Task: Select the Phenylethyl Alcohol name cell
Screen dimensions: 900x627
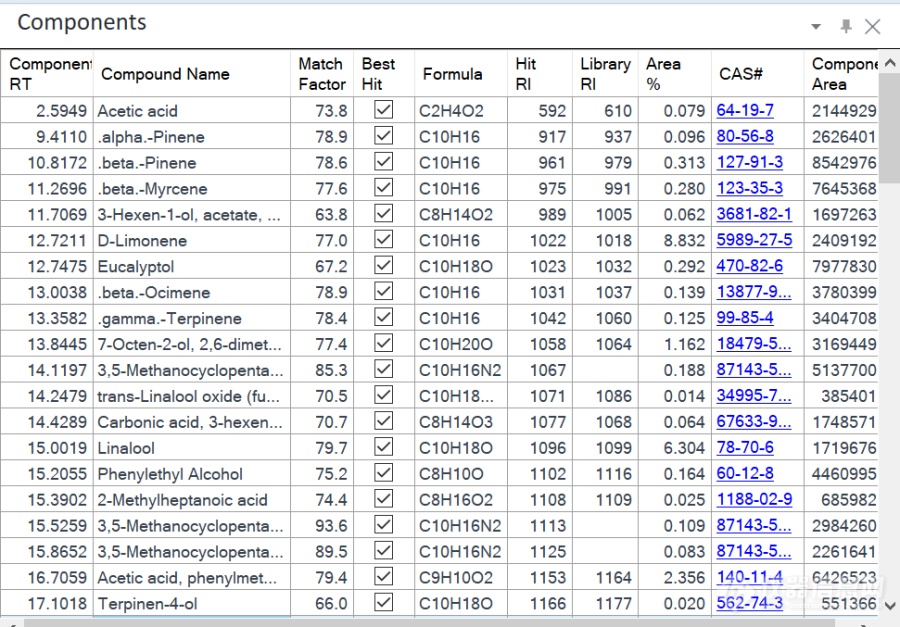Action: click(x=192, y=473)
